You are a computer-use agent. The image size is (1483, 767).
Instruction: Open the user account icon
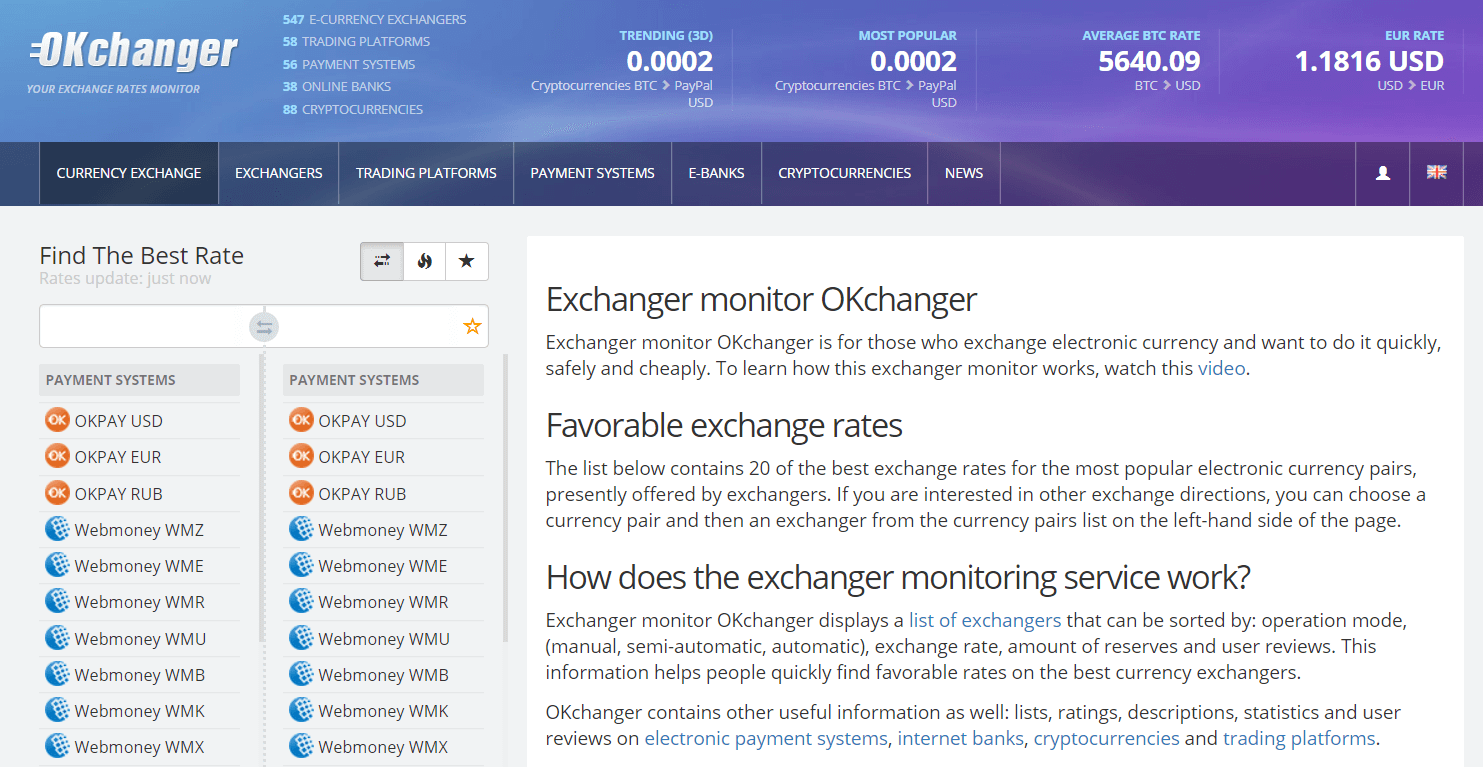pyautogui.click(x=1383, y=173)
